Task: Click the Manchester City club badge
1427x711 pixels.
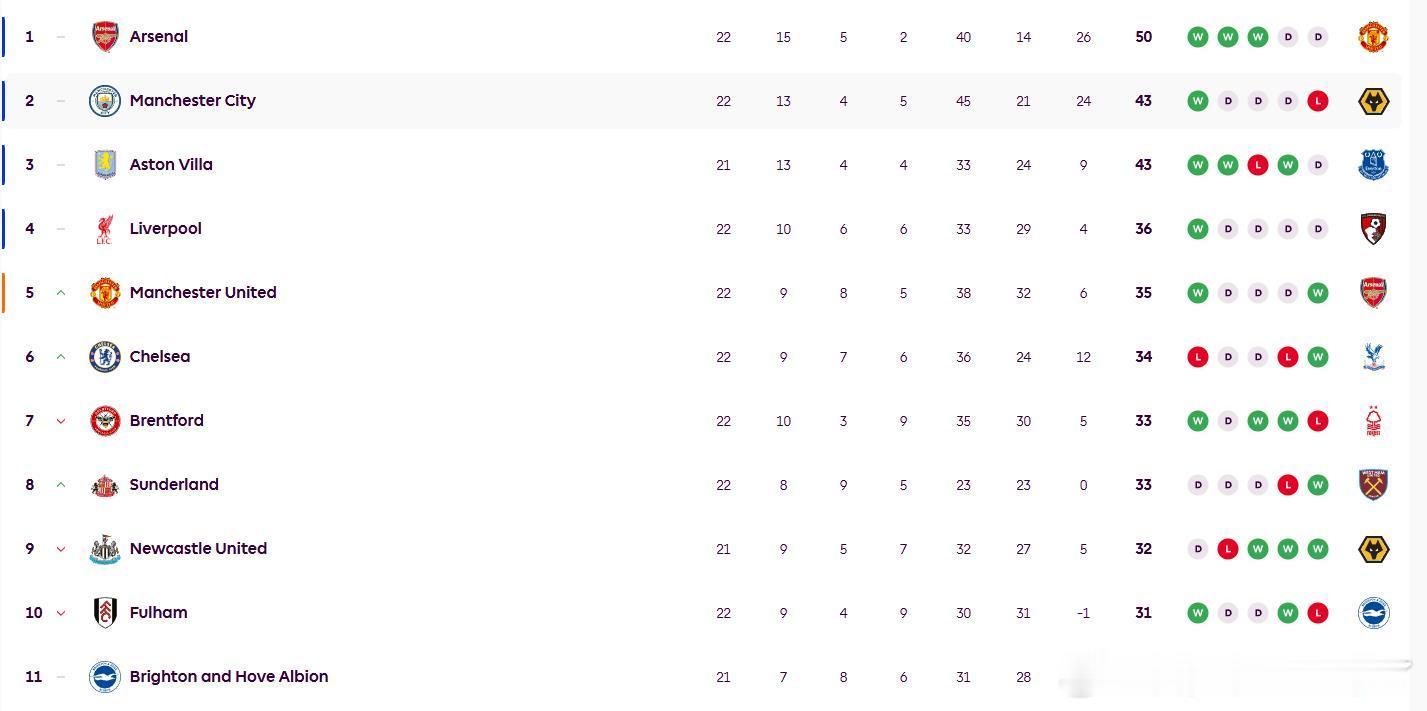Action: point(105,101)
